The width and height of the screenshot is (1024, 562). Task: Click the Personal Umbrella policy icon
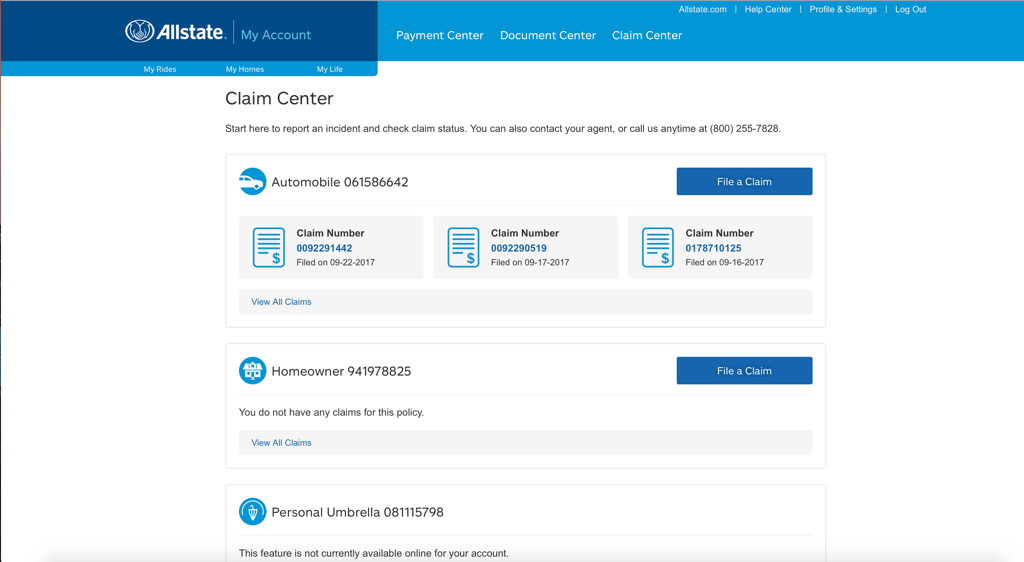(252, 512)
